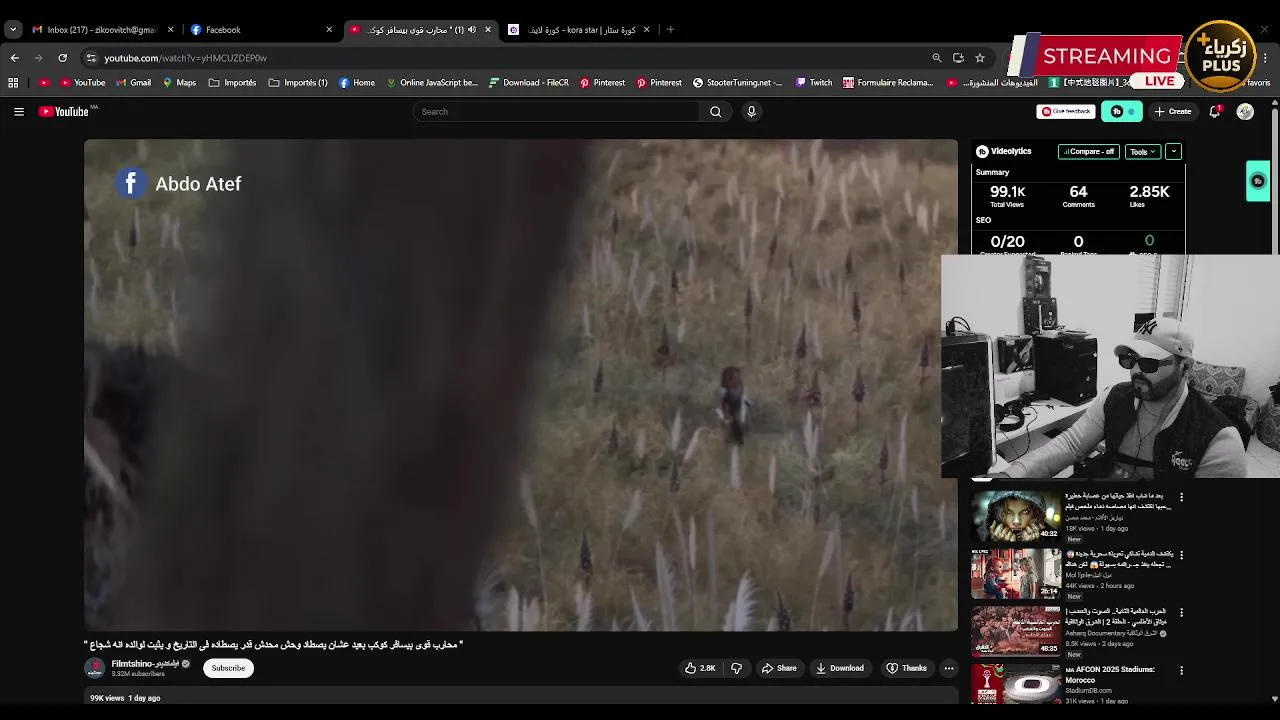The height and width of the screenshot is (720, 1280).
Task: Go to the YouTube home logo
Action: pos(64,112)
